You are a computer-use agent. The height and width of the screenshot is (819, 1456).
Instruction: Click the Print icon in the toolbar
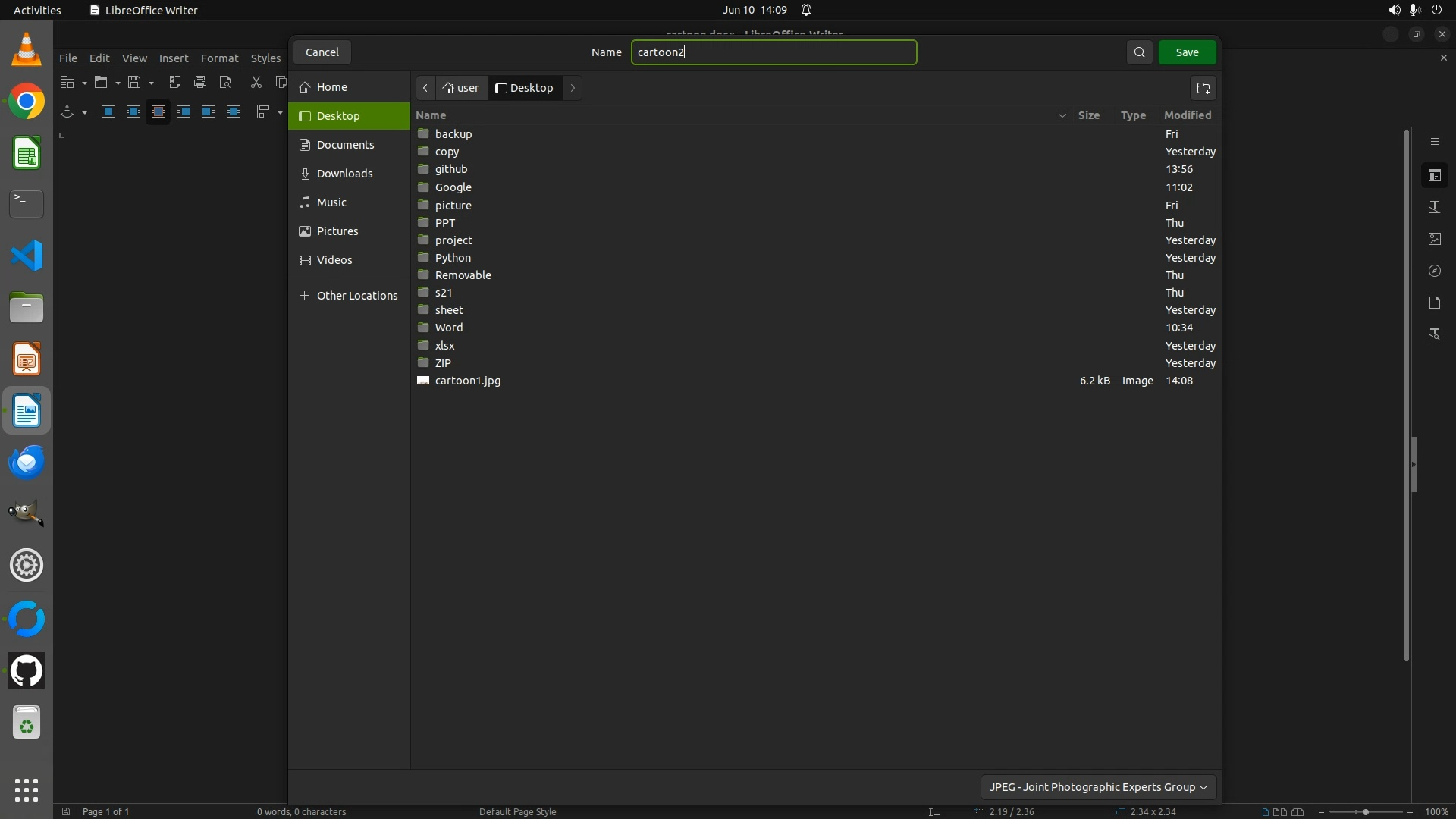(200, 82)
